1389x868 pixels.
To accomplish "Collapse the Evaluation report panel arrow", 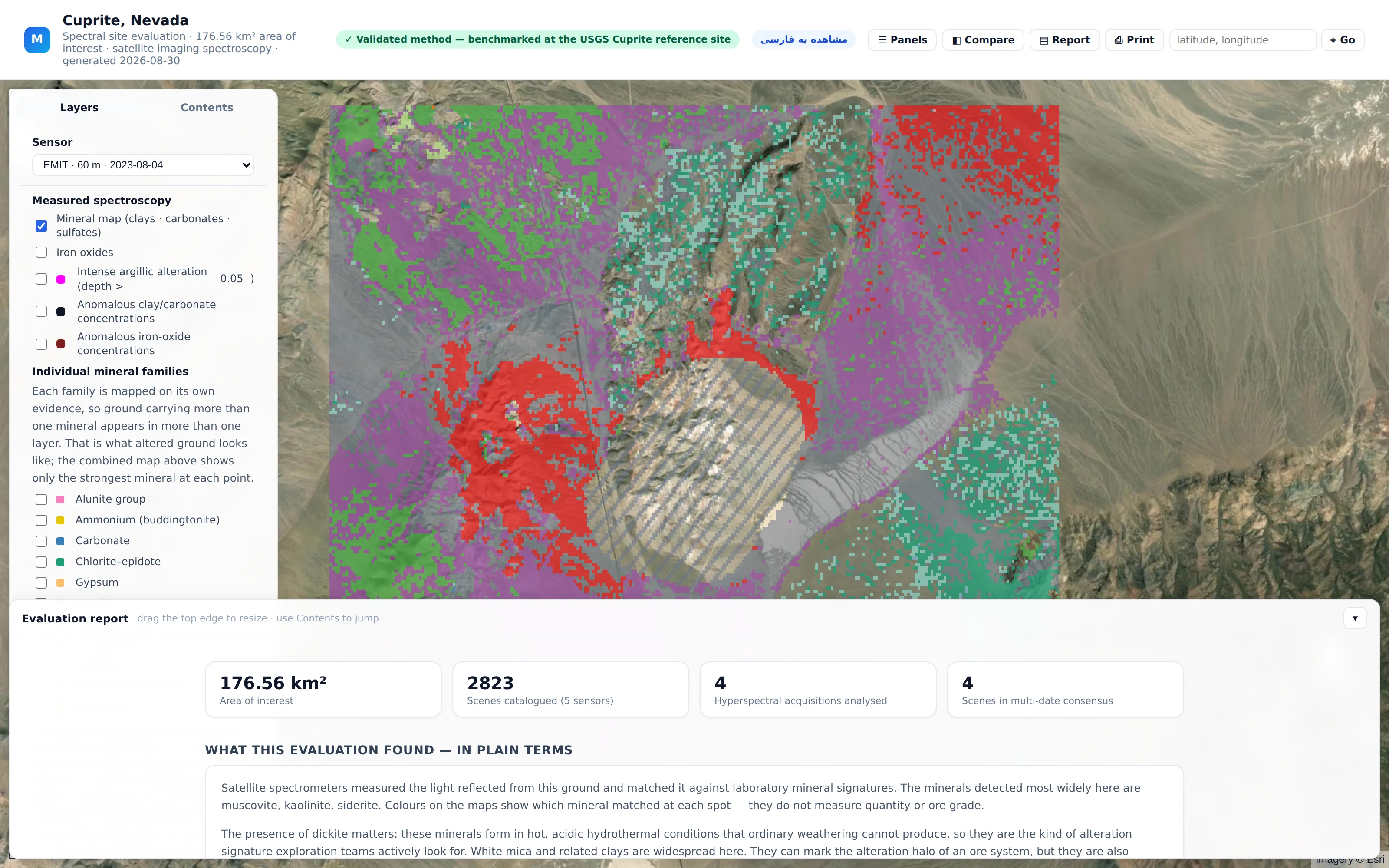I will 1355,618.
